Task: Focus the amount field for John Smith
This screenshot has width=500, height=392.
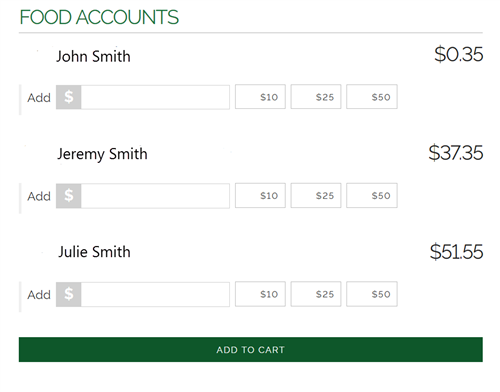Action: (155, 97)
